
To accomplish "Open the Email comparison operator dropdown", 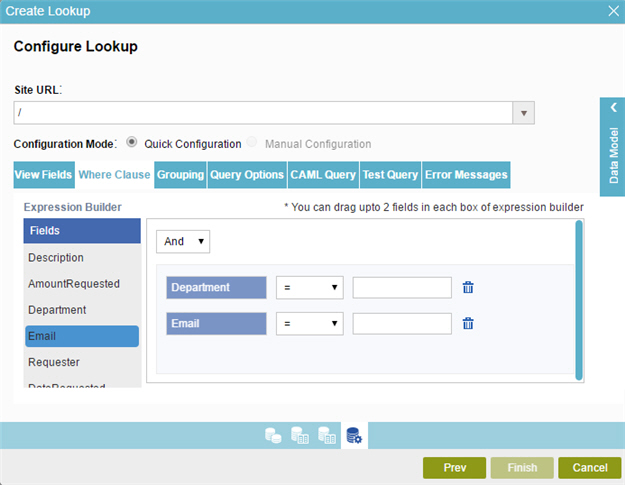I will 309,324.
